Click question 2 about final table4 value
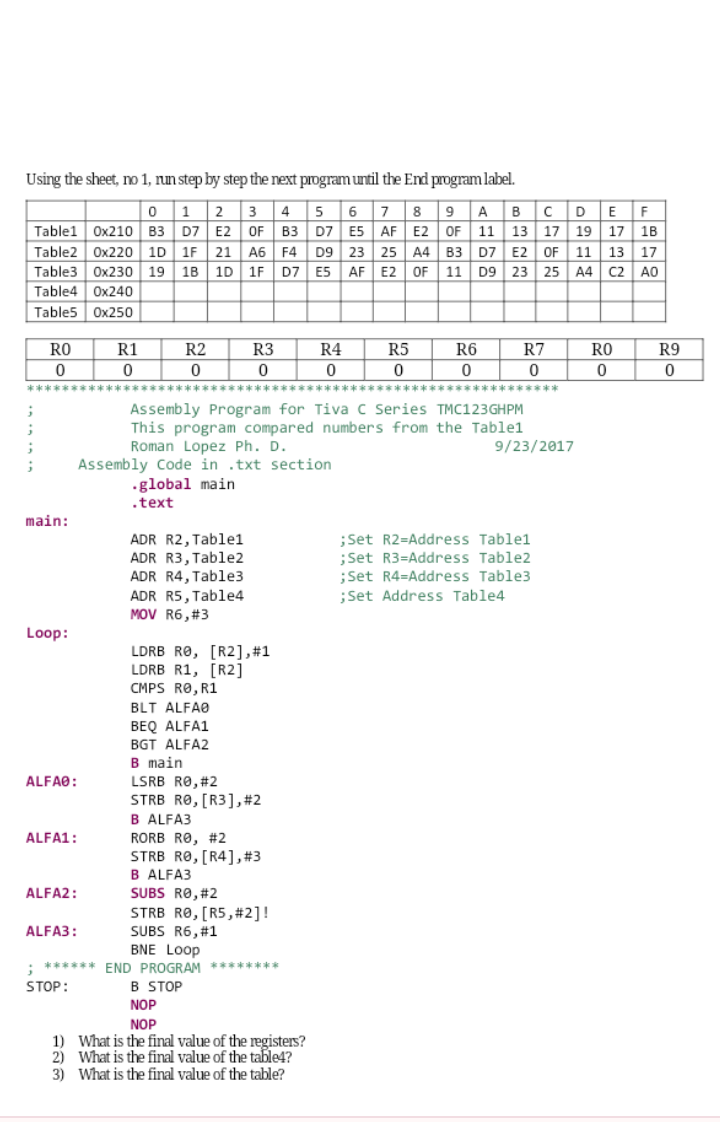 [x=185, y=1057]
